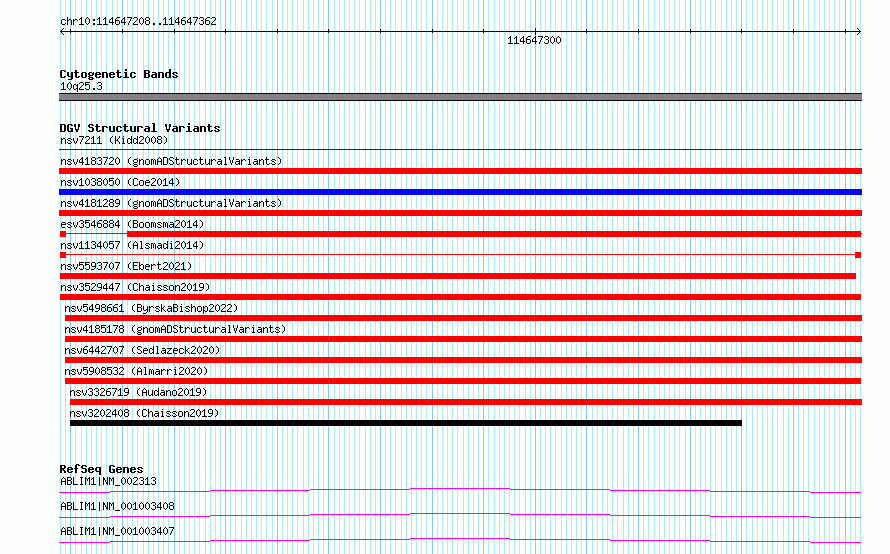The image size is (890, 554).
Task: Open variant nsv4185178 (gnomADStructuralVariants)
Action: pos(175,329)
